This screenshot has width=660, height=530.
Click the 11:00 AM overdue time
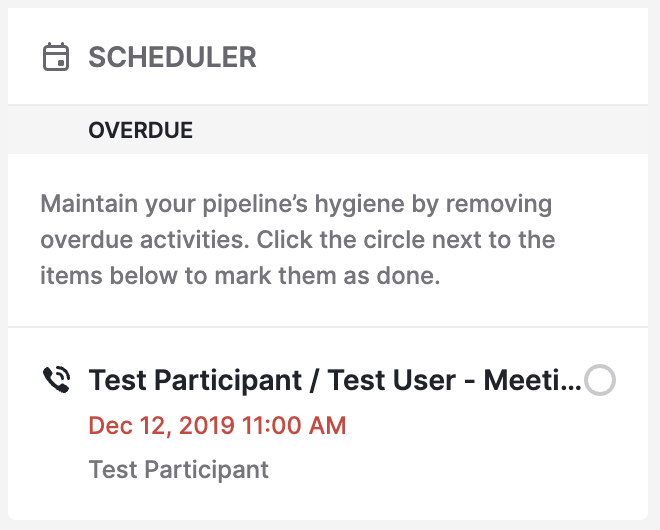point(294,425)
